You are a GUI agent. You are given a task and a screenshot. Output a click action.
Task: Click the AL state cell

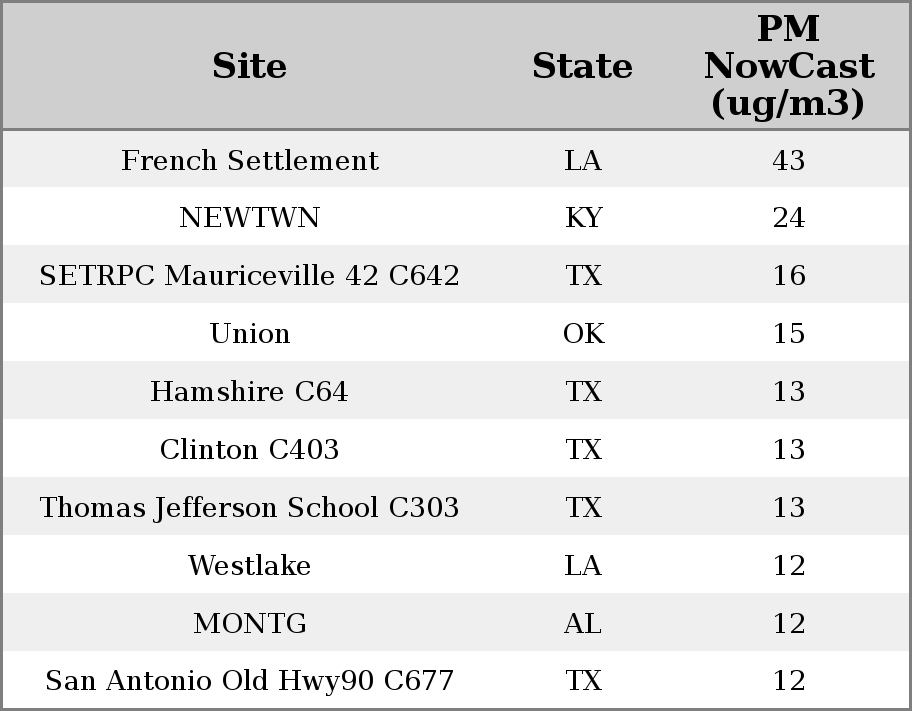click(583, 623)
